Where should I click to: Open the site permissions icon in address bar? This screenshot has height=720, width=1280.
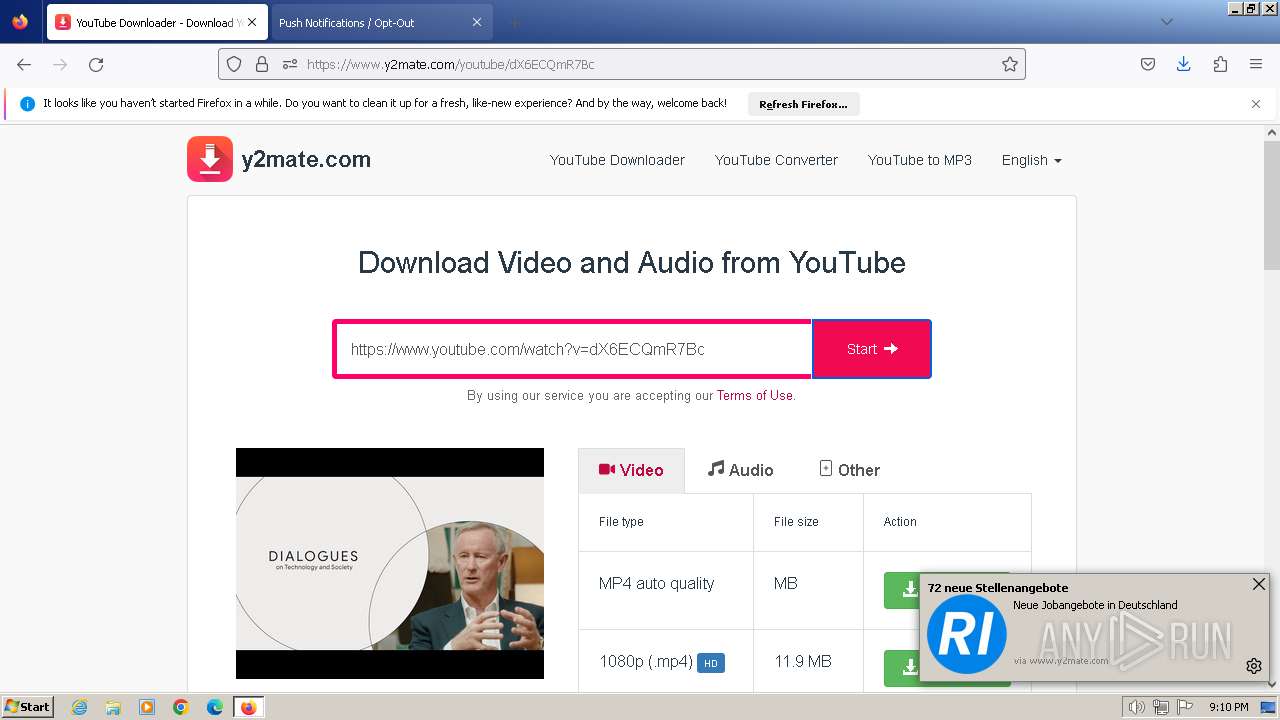click(x=290, y=64)
